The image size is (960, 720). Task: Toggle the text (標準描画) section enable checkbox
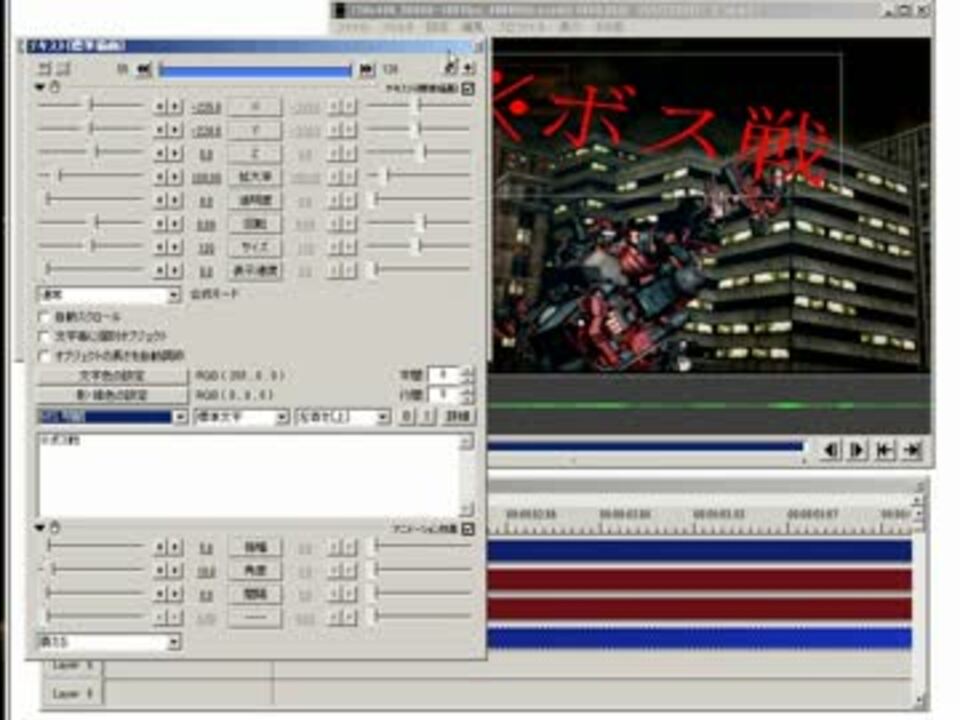tap(468, 88)
